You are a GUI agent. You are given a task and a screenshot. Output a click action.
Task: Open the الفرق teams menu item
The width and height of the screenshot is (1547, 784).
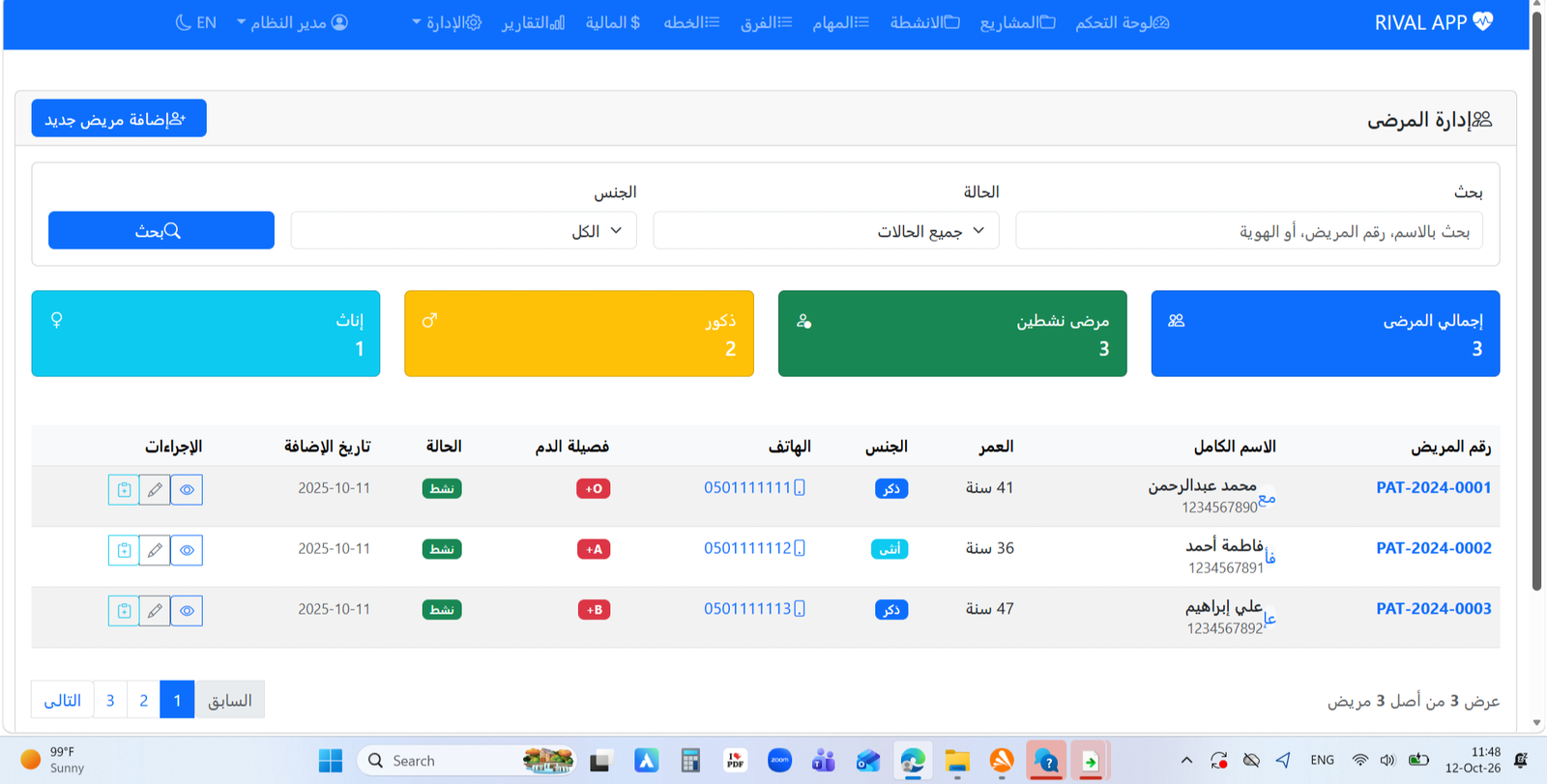767,22
